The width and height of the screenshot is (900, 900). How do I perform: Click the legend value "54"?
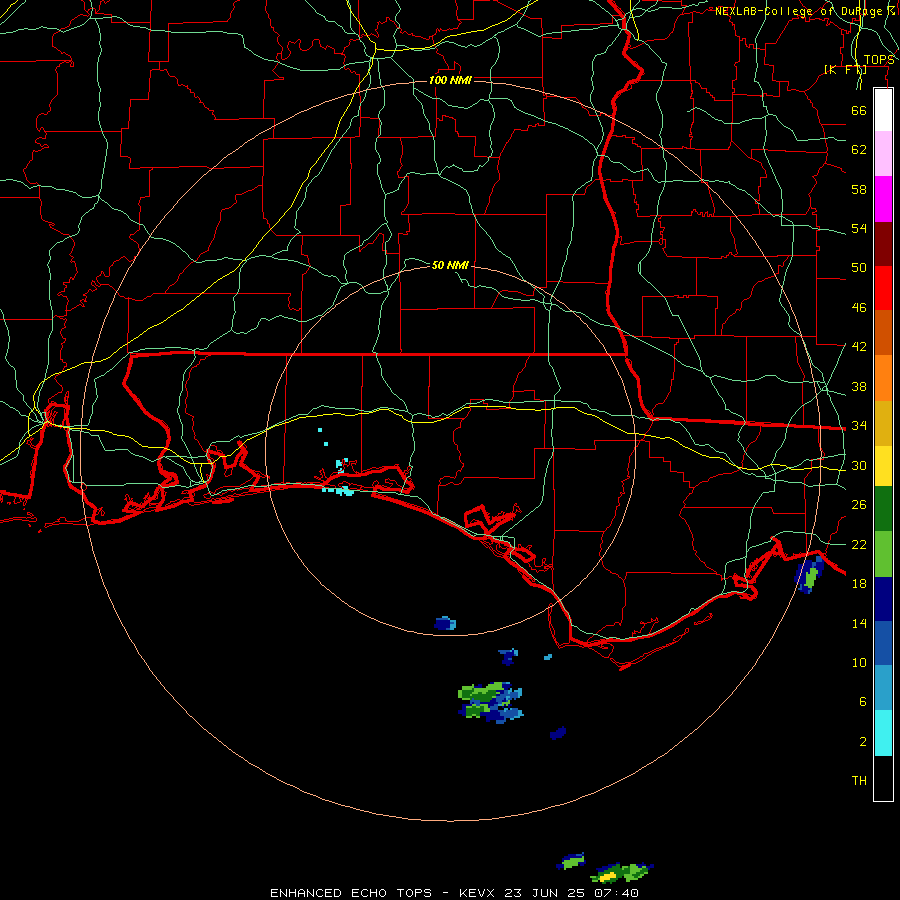(859, 228)
